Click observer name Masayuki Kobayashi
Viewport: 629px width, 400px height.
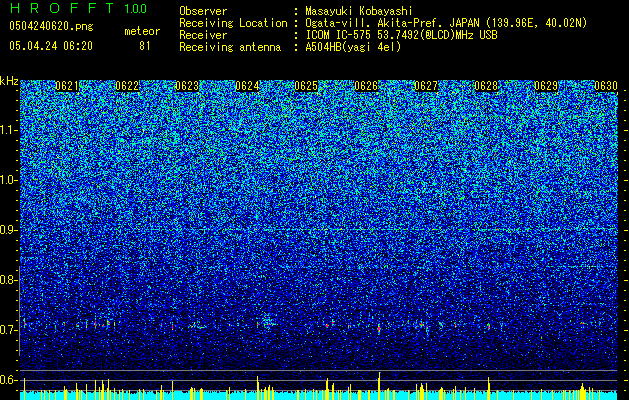click(359, 11)
